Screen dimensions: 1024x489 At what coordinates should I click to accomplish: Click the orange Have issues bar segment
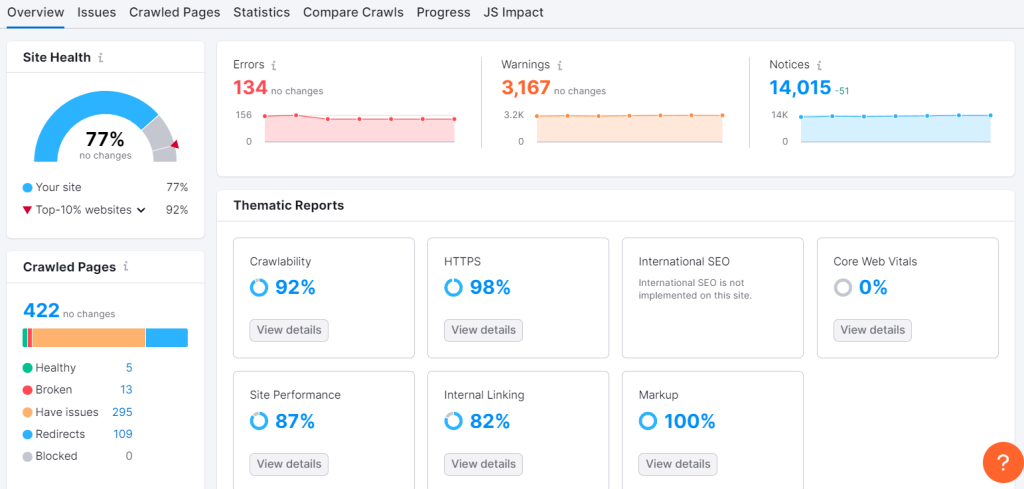click(x=89, y=338)
